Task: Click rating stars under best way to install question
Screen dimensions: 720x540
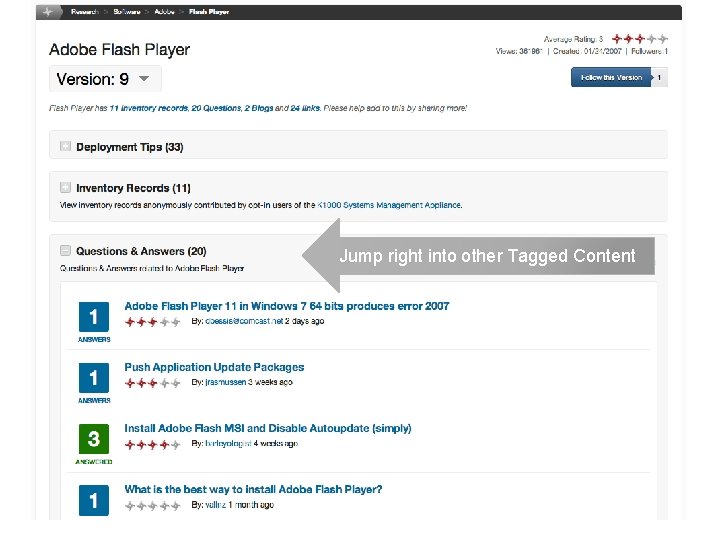Action: pyautogui.click(x=152, y=506)
